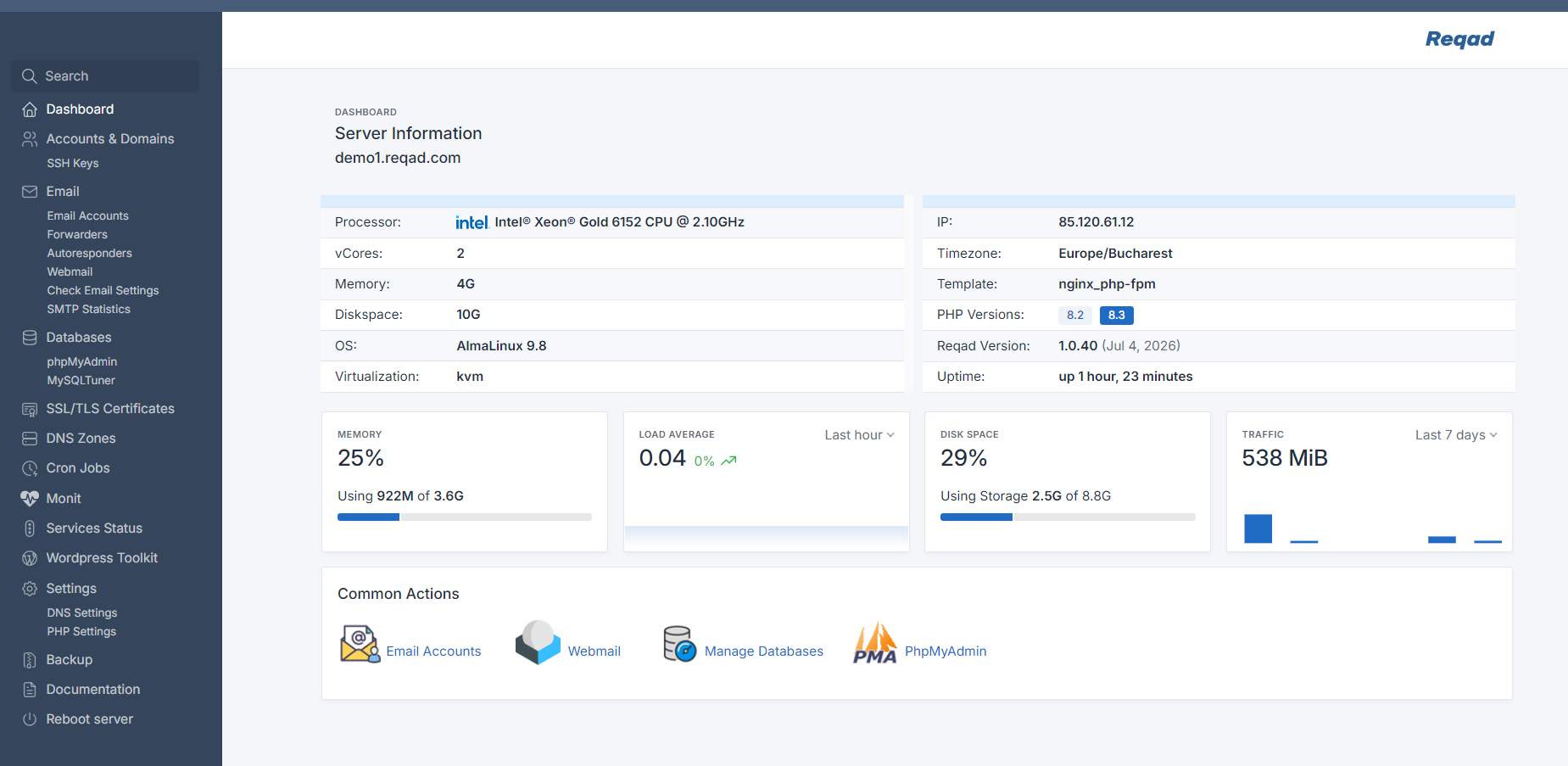Click the Wordpress Toolkit logo icon
Image resolution: width=1568 pixels, height=766 pixels.
click(30, 558)
